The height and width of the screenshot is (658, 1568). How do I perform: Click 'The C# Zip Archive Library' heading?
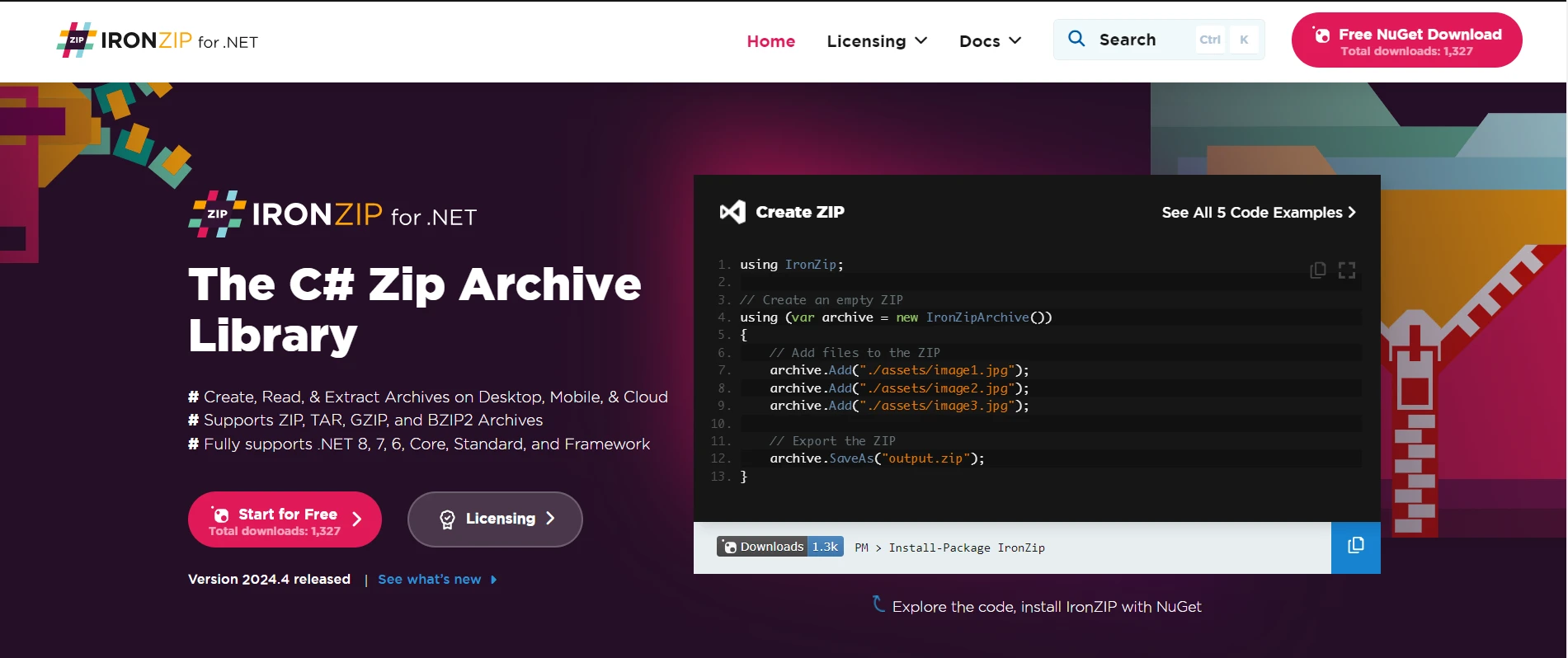tap(415, 309)
